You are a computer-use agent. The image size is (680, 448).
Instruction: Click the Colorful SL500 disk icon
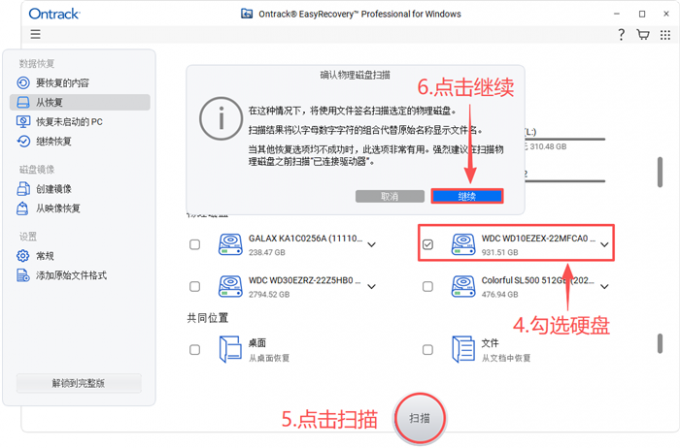pyautogui.click(x=463, y=287)
